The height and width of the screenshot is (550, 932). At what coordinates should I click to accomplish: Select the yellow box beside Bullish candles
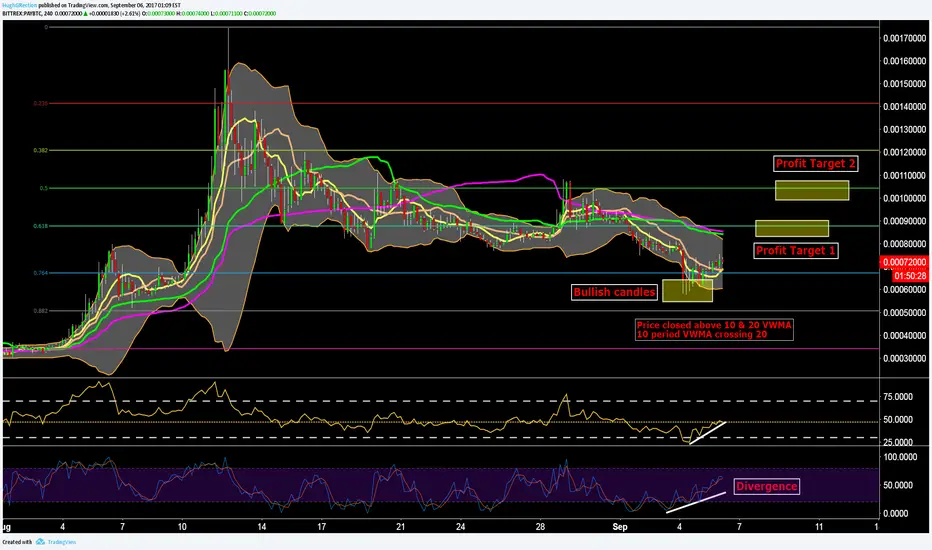click(x=688, y=291)
